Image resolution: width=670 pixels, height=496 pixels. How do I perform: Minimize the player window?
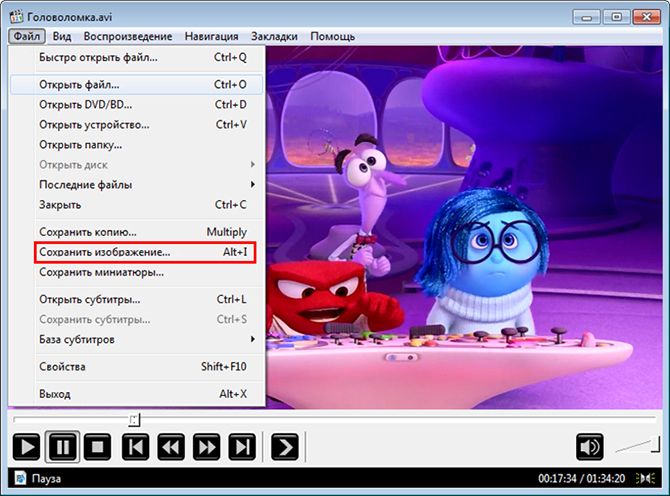pos(587,18)
